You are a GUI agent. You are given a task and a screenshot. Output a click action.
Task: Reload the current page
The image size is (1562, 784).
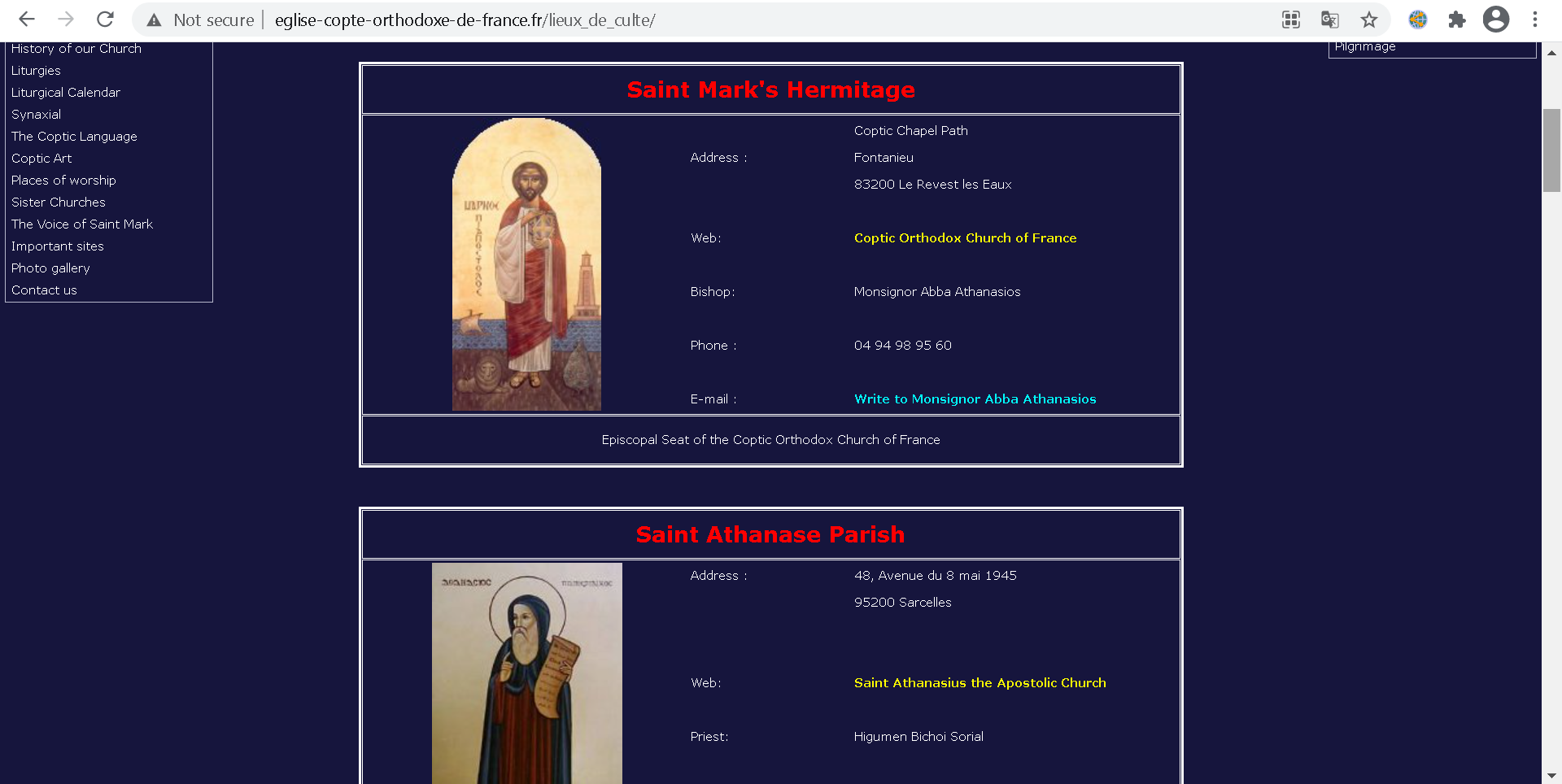click(x=105, y=20)
